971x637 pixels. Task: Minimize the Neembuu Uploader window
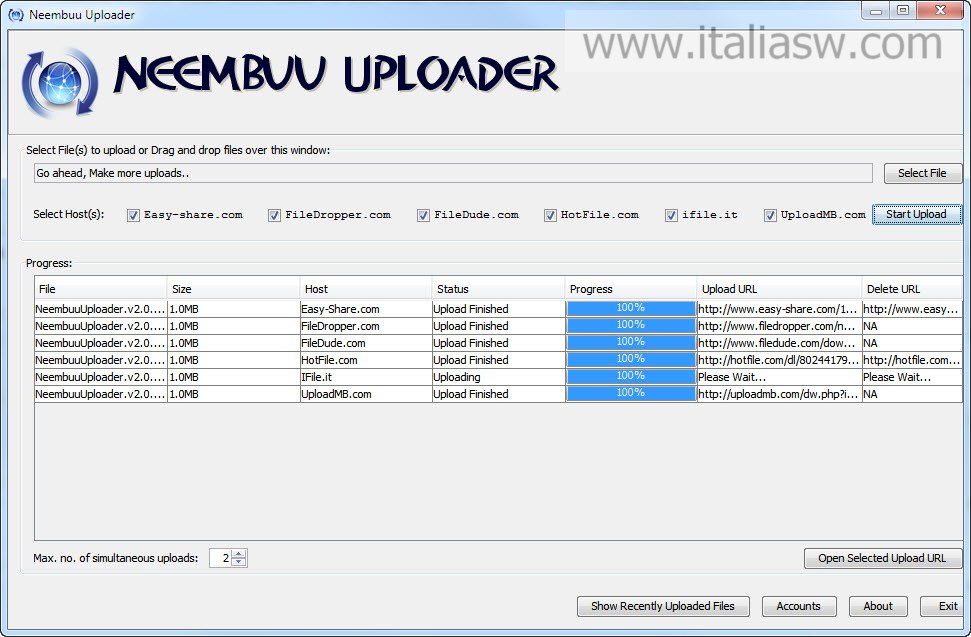coord(876,10)
